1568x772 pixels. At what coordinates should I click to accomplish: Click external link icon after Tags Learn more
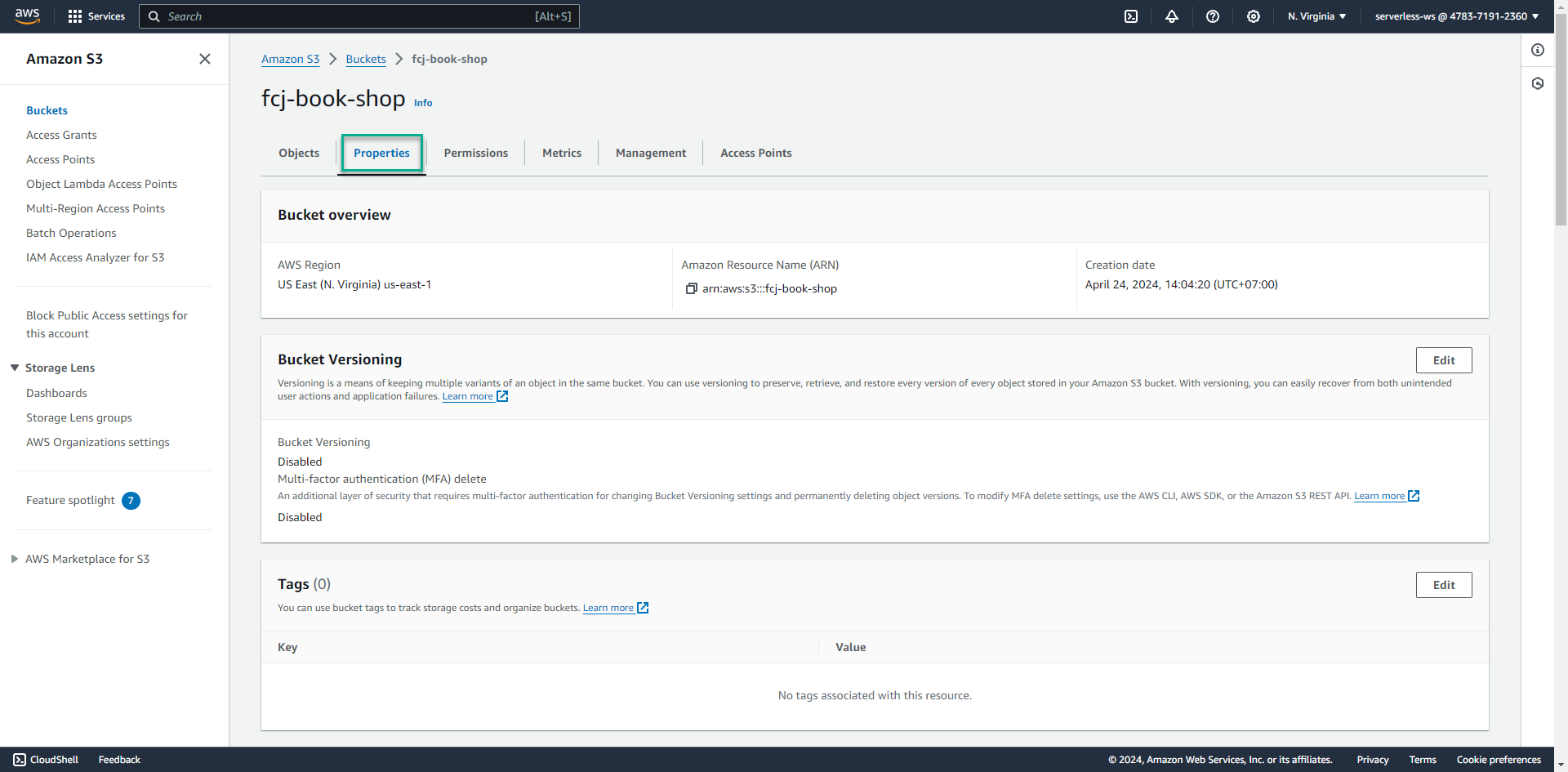(643, 608)
